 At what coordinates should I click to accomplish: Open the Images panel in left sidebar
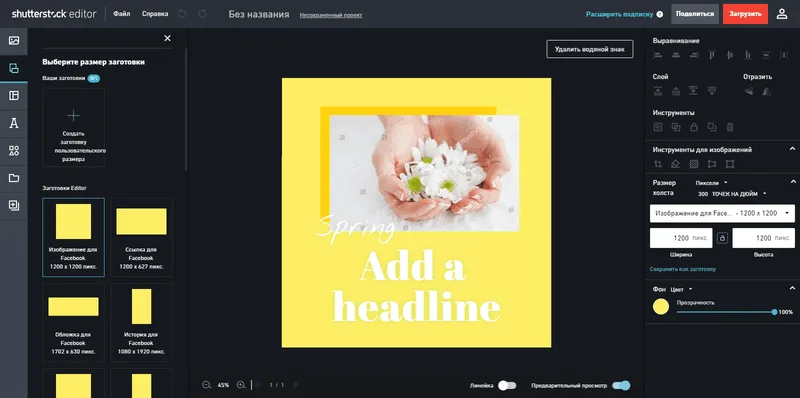(14, 41)
